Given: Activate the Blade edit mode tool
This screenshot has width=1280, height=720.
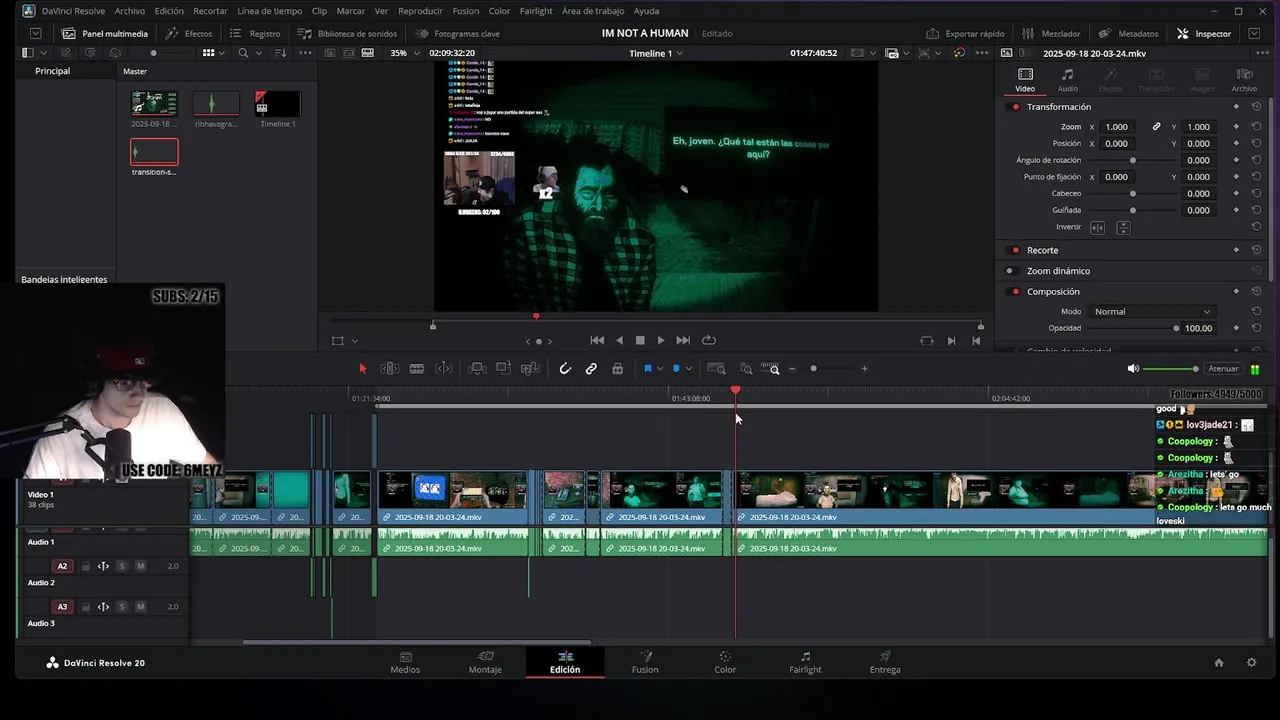Looking at the screenshot, I should coord(417,369).
